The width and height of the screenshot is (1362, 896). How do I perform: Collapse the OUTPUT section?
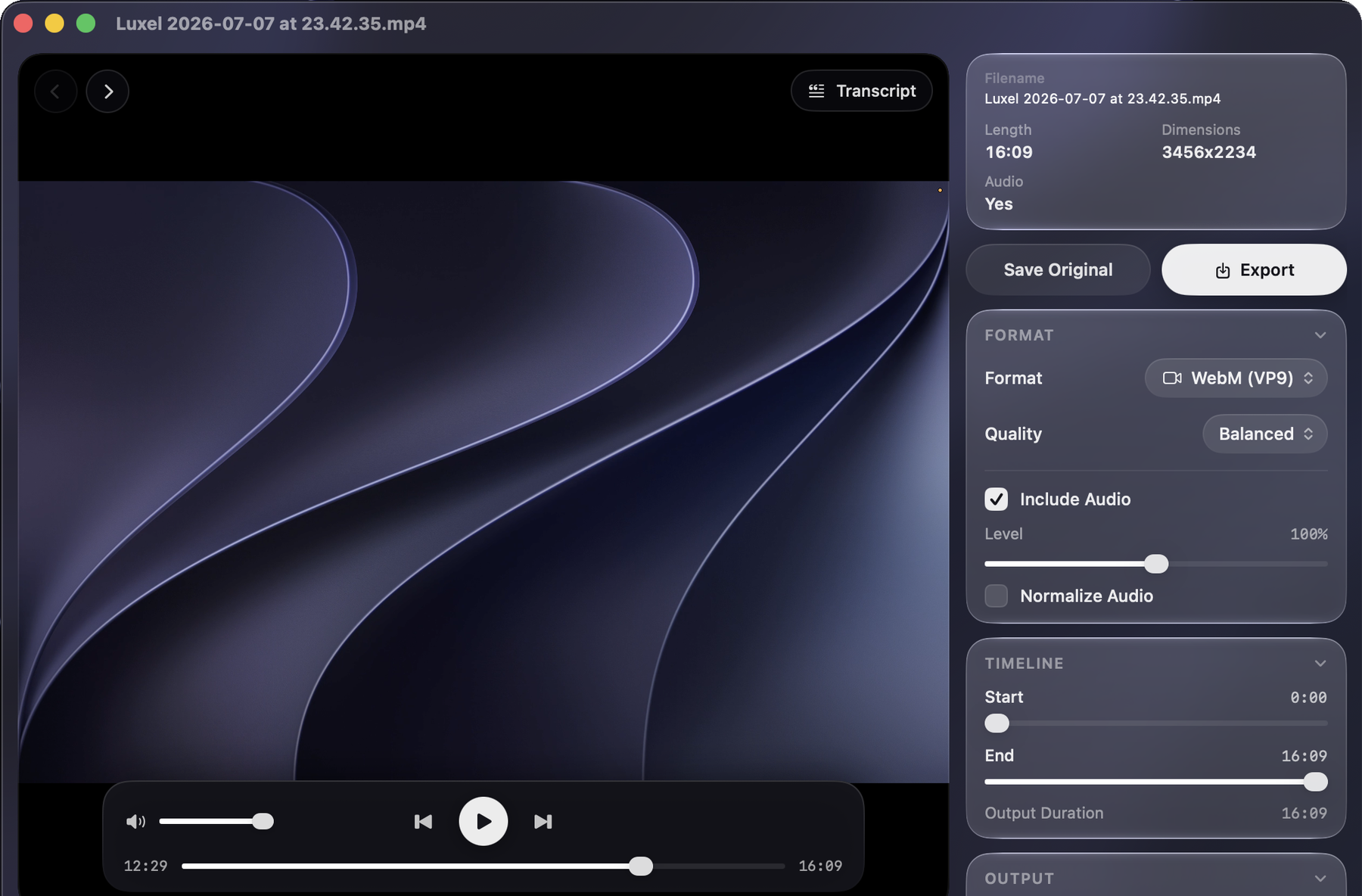click(x=1320, y=879)
